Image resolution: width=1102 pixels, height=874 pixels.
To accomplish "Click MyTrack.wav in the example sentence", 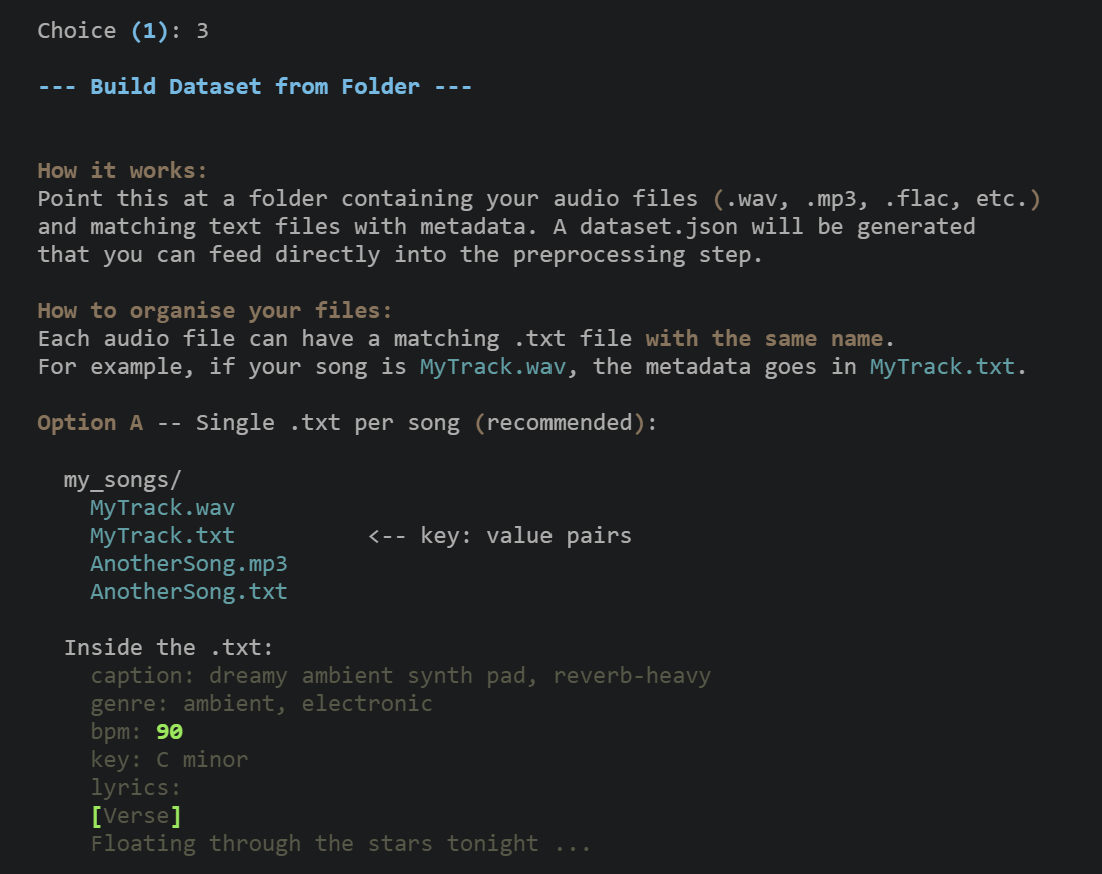I will click(492, 367).
